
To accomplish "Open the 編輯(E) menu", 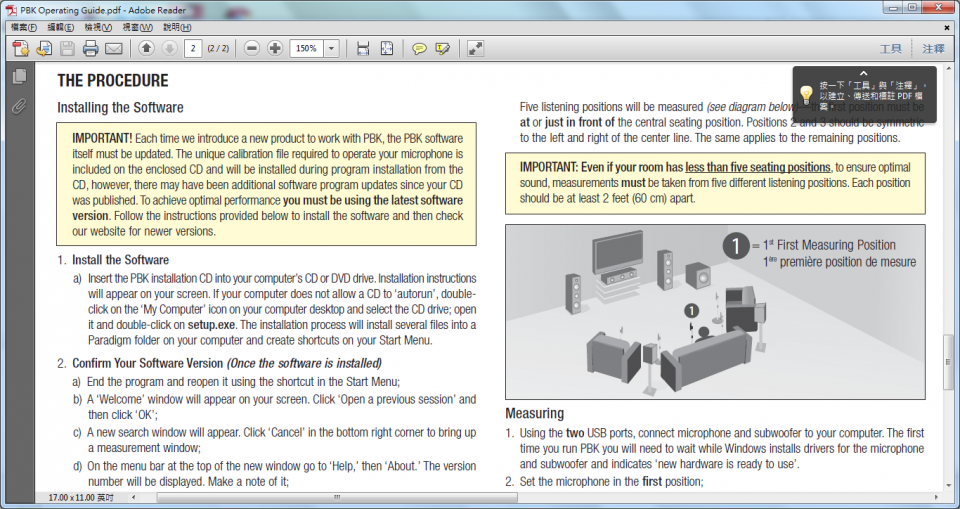I will (61, 27).
